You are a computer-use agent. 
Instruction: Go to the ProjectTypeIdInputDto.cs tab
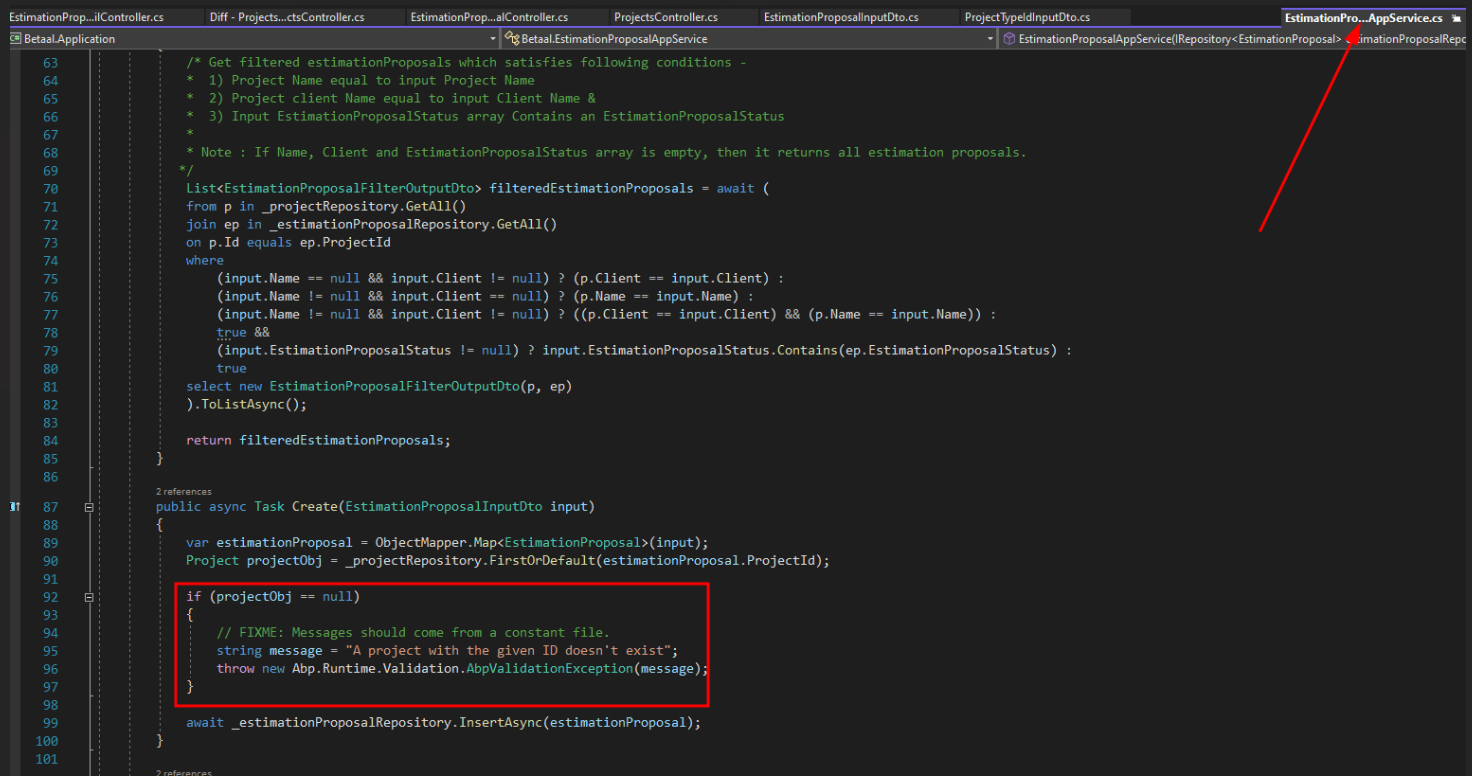[1027, 18]
